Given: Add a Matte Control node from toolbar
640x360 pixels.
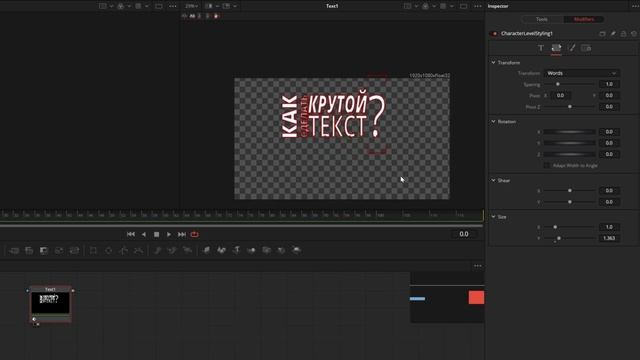Looking at the screenshot, I should pyautogui.click(x=44, y=250).
